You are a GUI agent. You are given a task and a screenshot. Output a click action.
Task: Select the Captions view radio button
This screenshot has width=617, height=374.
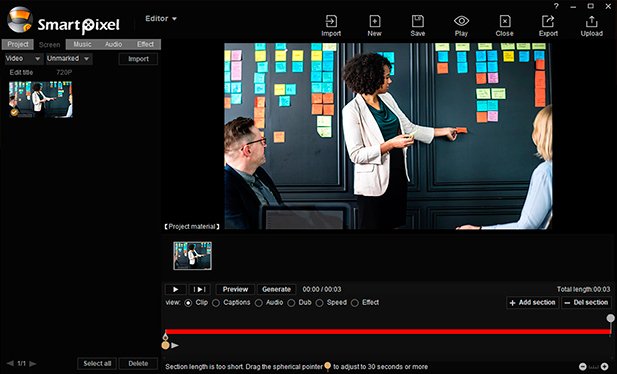pos(216,303)
